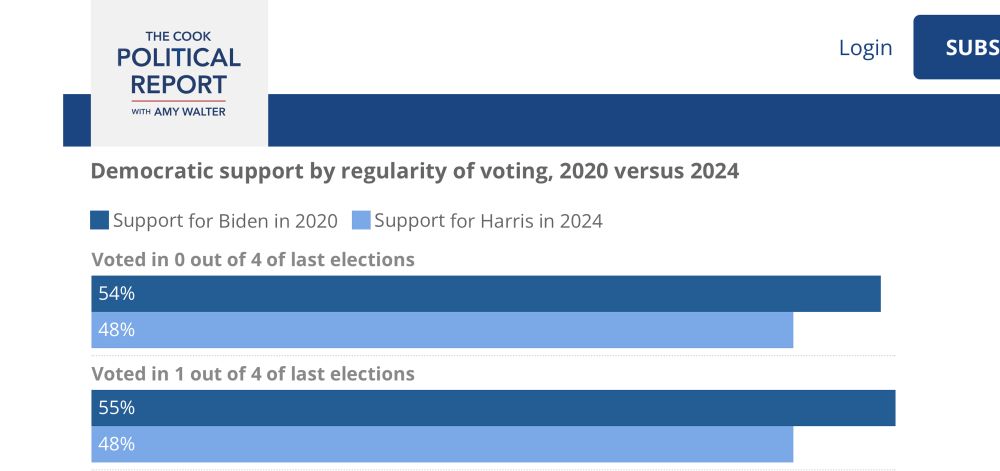This screenshot has width=1000, height=471.
Task: Click the 48% Harris bar for 1 of 4
Action: pos(442,444)
